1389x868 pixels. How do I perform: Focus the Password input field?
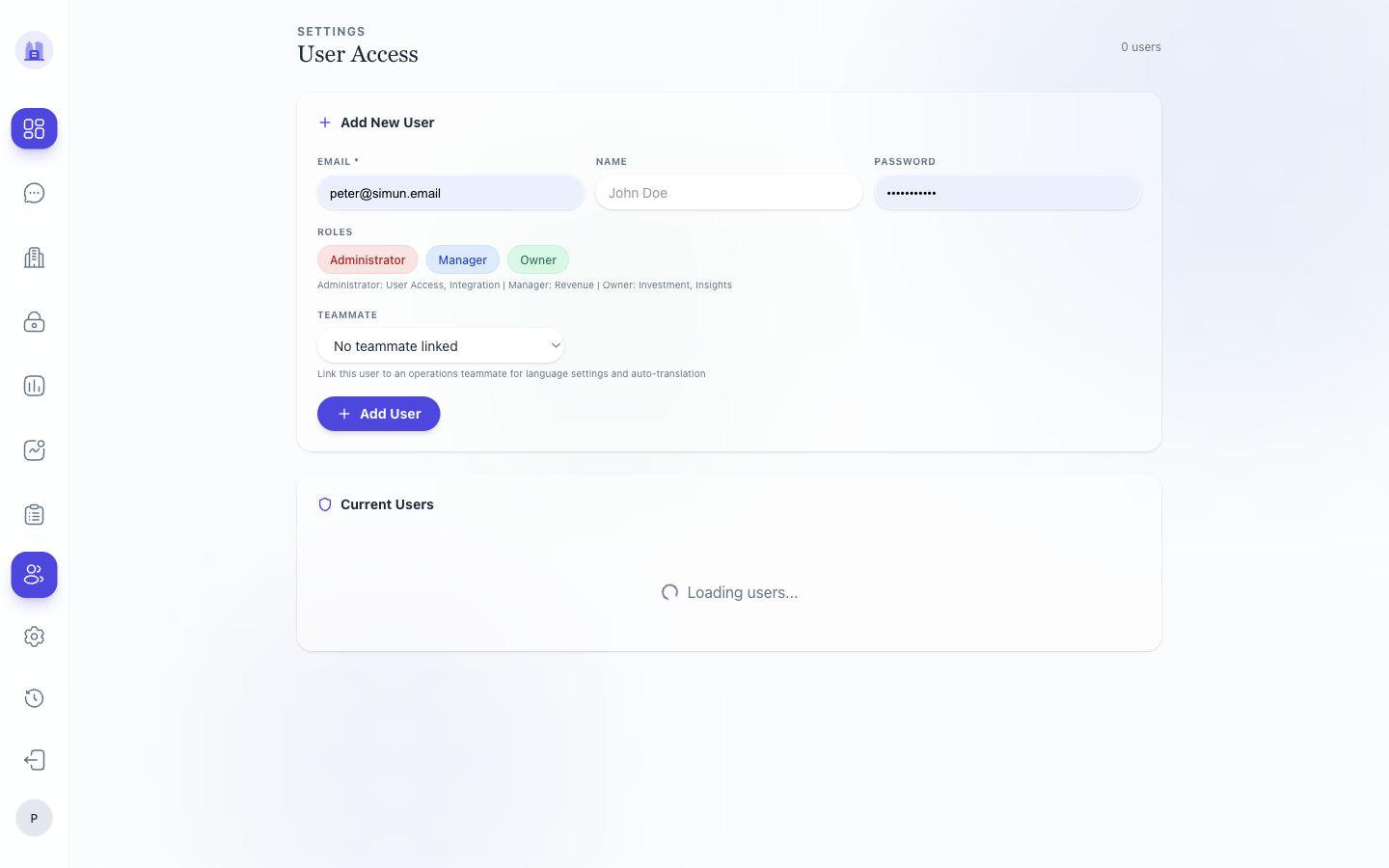point(1008,193)
